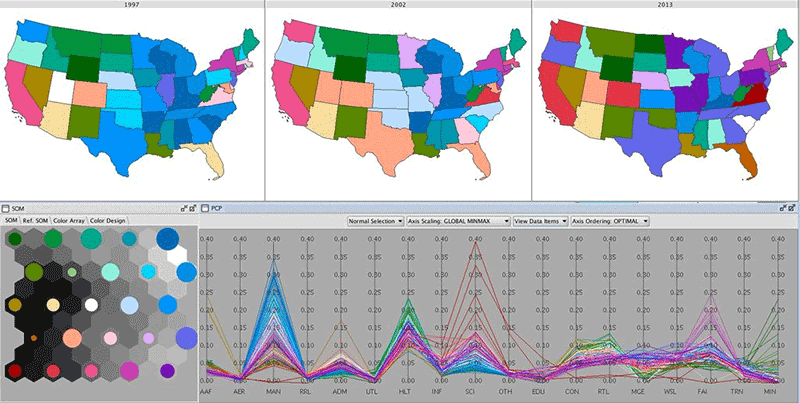Viewport: 800px width, 403px height.
Task: Maximize the SOM panel
Action: (193, 208)
